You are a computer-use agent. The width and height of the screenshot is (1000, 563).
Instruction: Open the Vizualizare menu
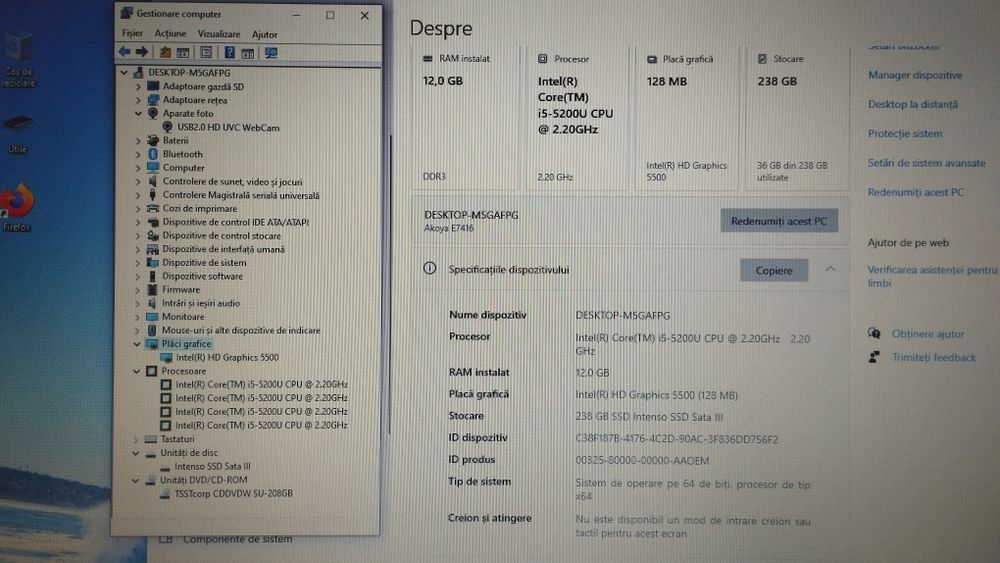click(x=219, y=34)
